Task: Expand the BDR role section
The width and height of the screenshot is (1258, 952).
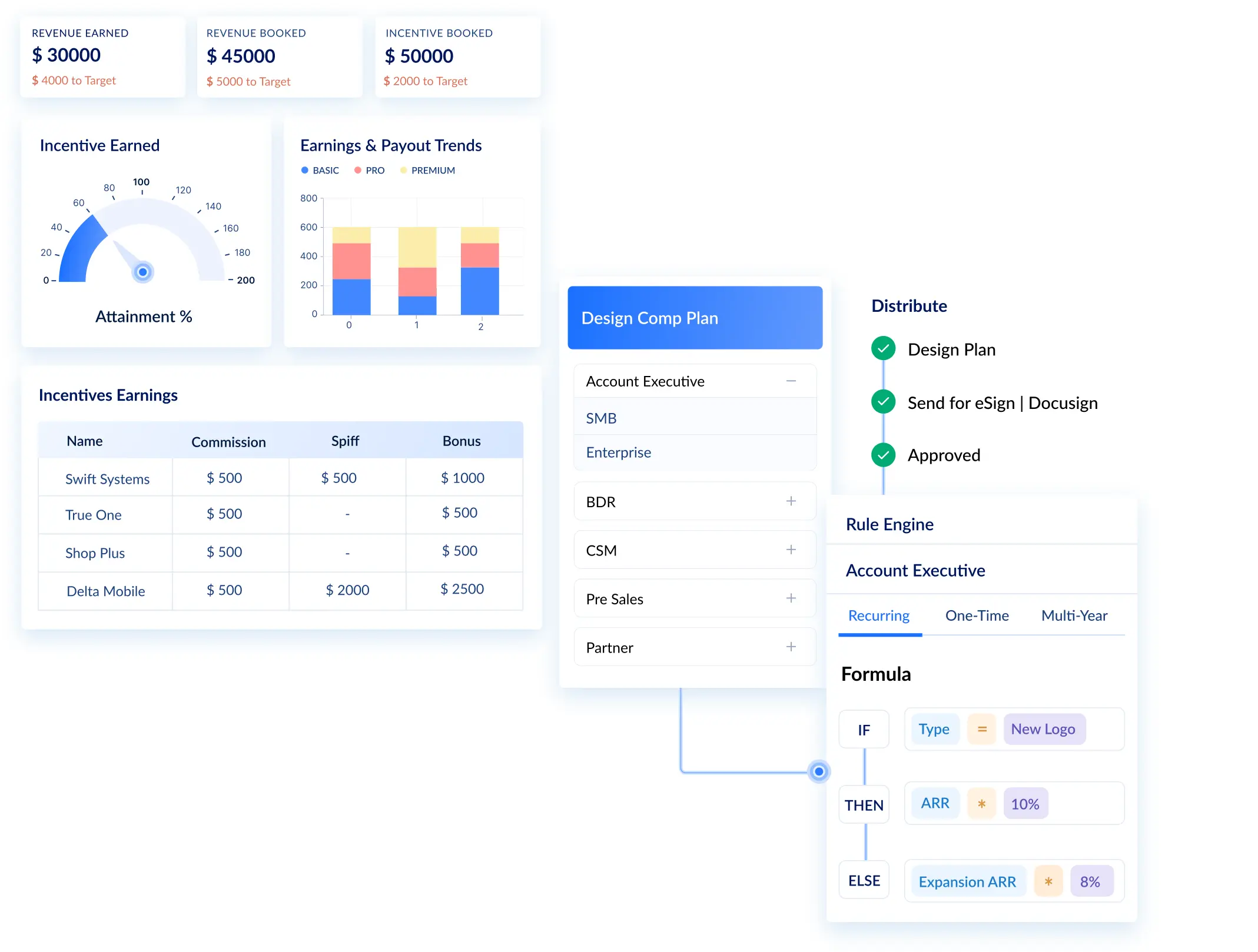Action: click(x=791, y=501)
